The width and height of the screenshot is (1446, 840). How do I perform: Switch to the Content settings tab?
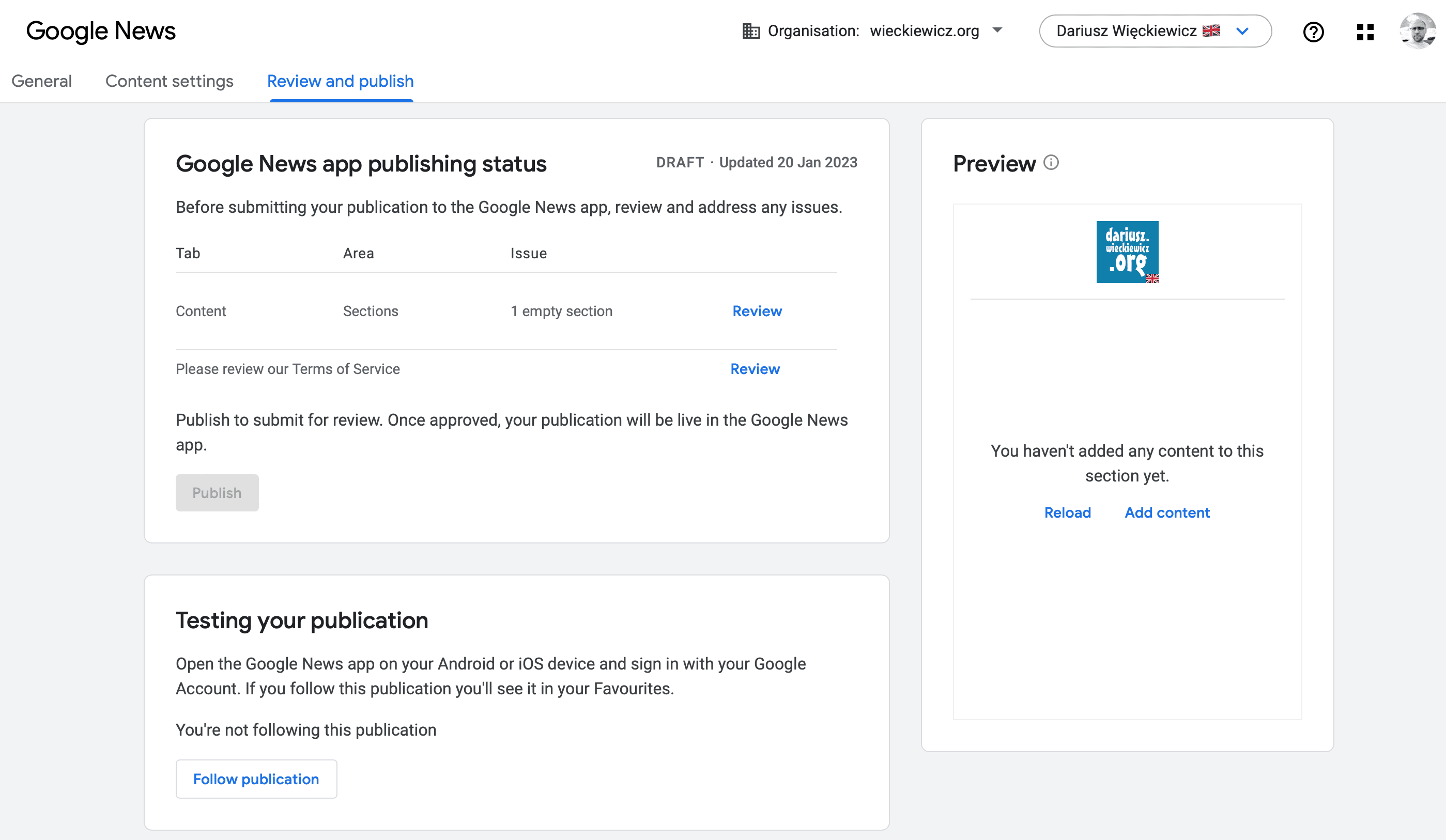170,81
